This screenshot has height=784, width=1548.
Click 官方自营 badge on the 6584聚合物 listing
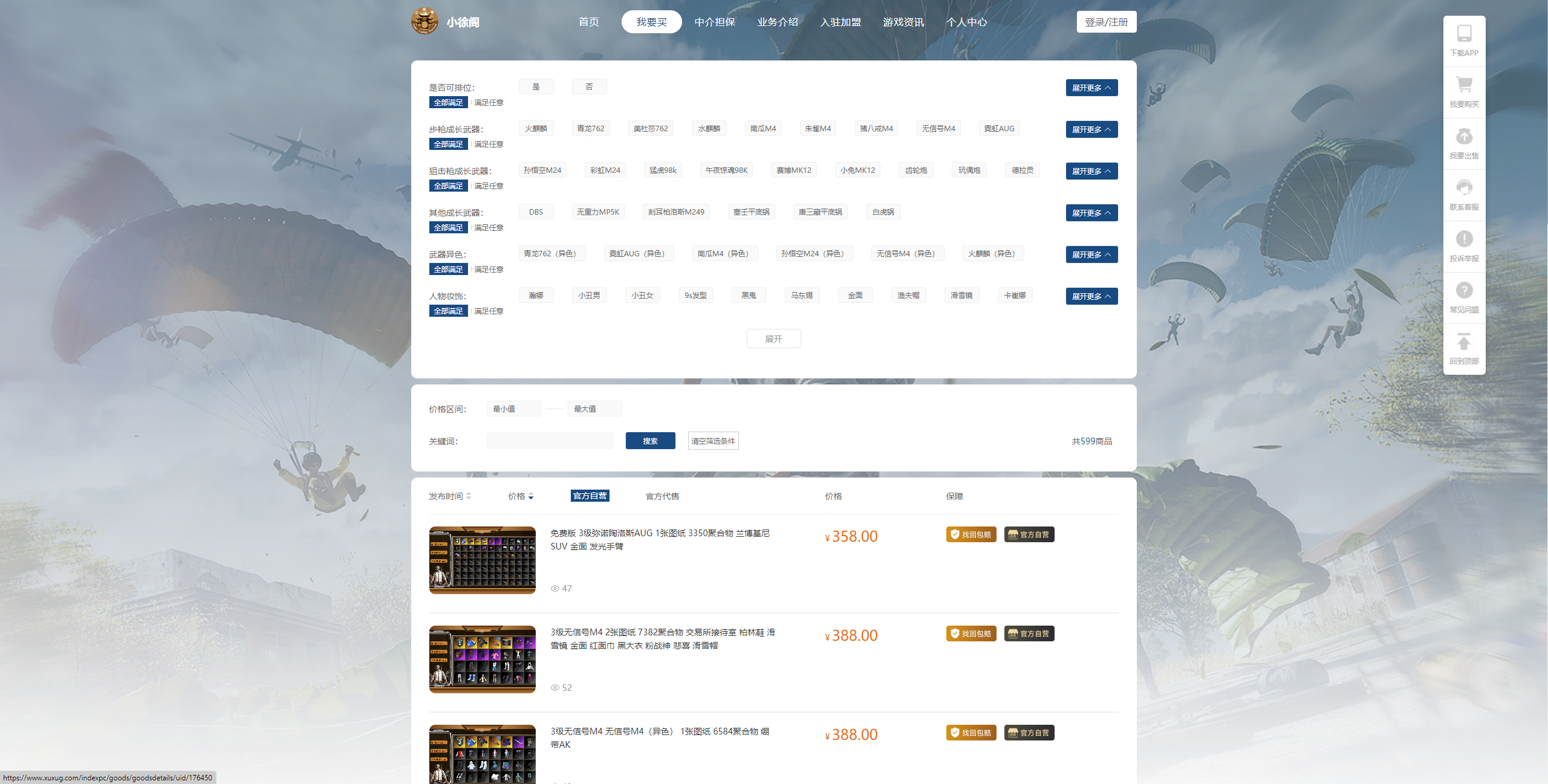tap(1029, 733)
